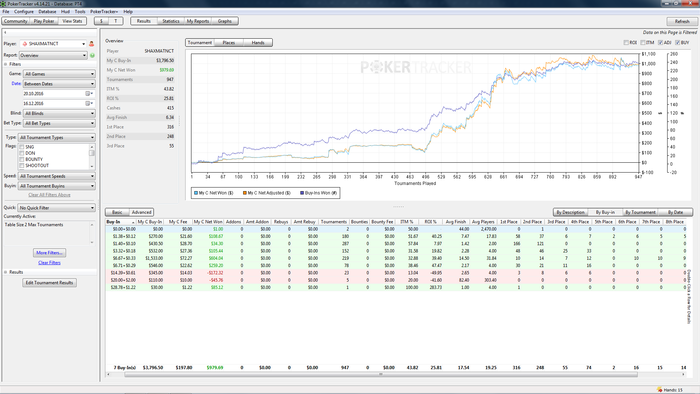Open the Database menu
The width and height of the screenshot is (700, 394).
click(x=47, y=12)
